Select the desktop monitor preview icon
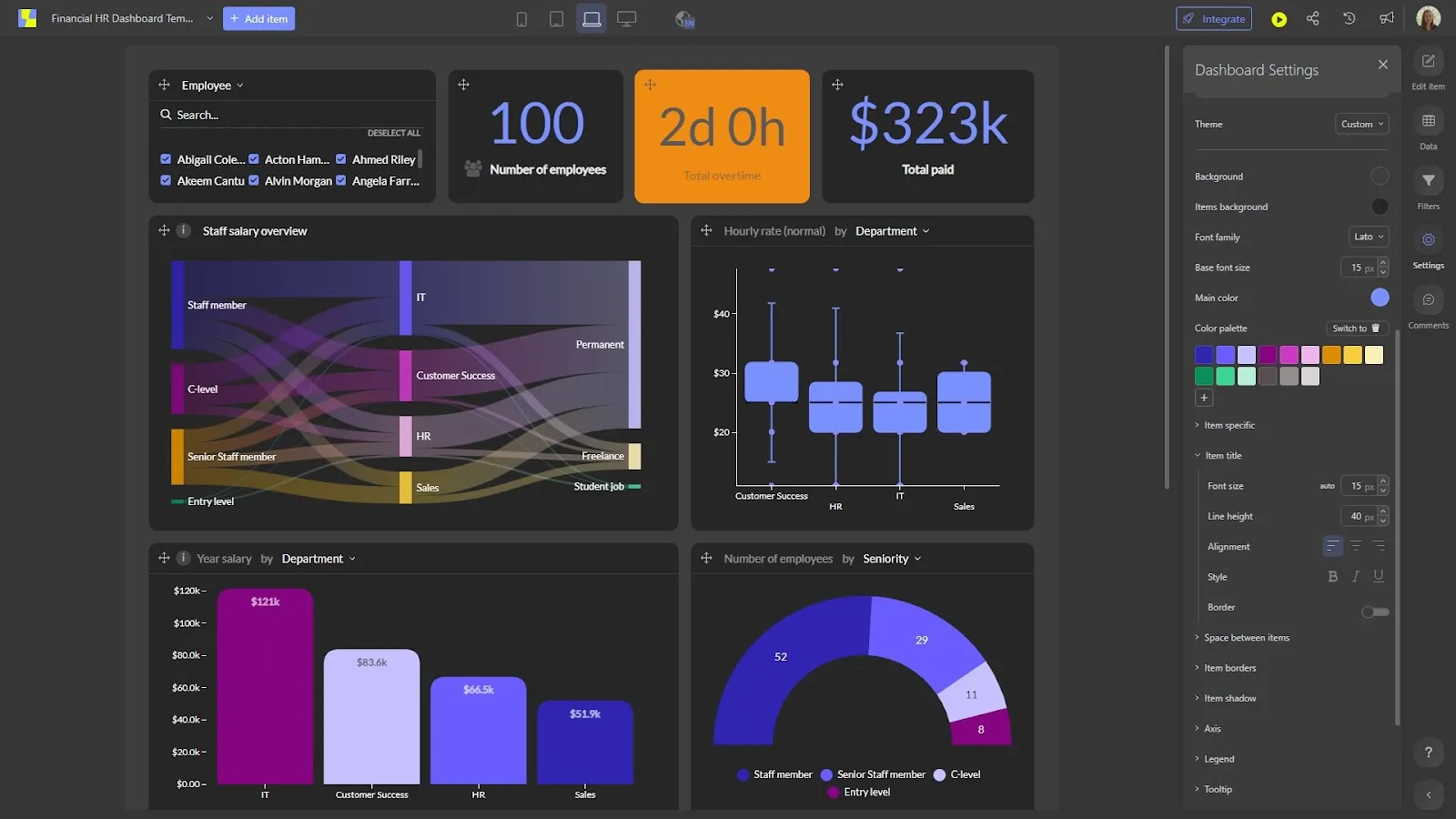Viewport: 1456px width, 819px height. tap(626, 19)
